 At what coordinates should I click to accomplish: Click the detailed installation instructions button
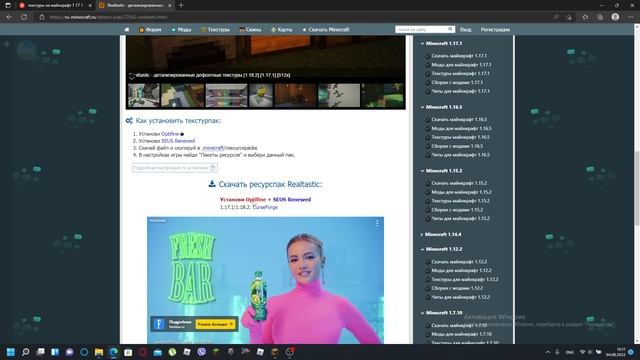click(175, 168)
